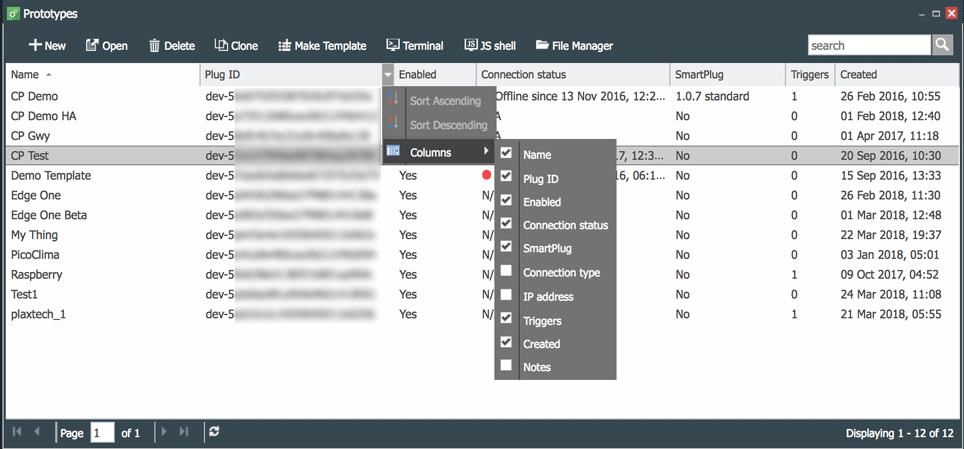Image resolution: width=964 pixels, height=449 pixels.
Task: Uncheck the Connection status column checkbox
Action: [x=506, y=223]
